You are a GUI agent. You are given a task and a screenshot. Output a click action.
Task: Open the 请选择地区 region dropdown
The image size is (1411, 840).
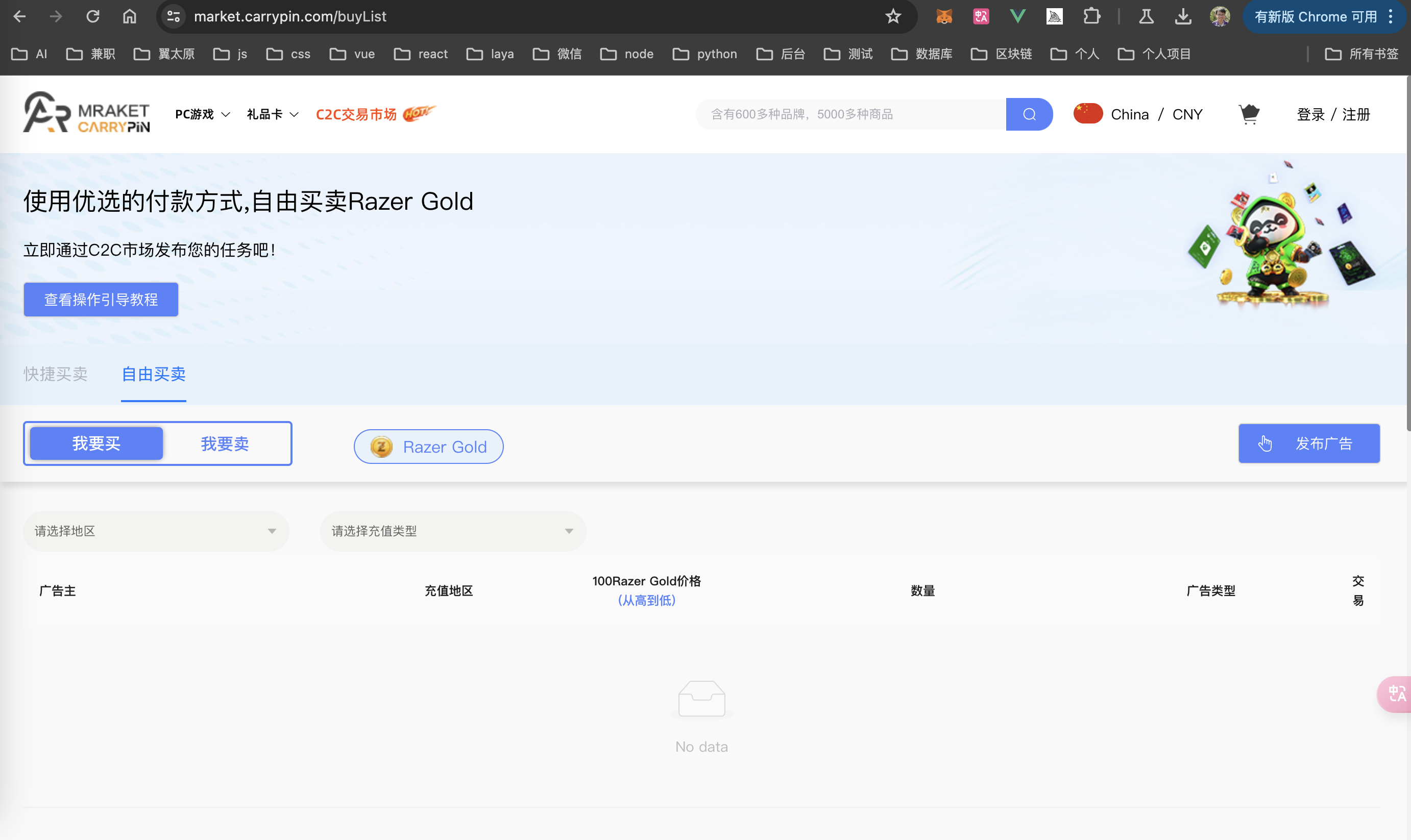pos(156,531)
